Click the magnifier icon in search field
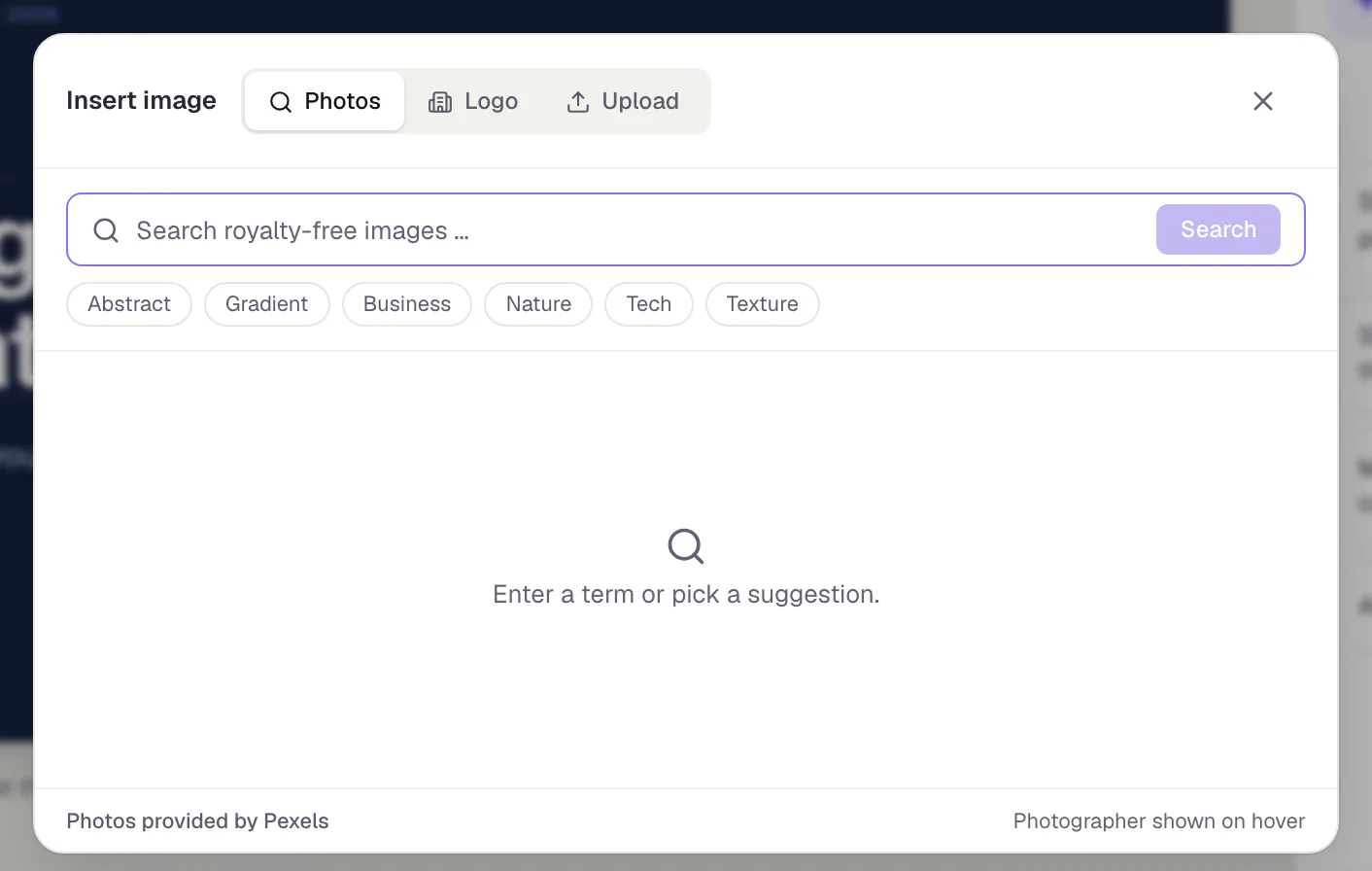 coord(106,230)
